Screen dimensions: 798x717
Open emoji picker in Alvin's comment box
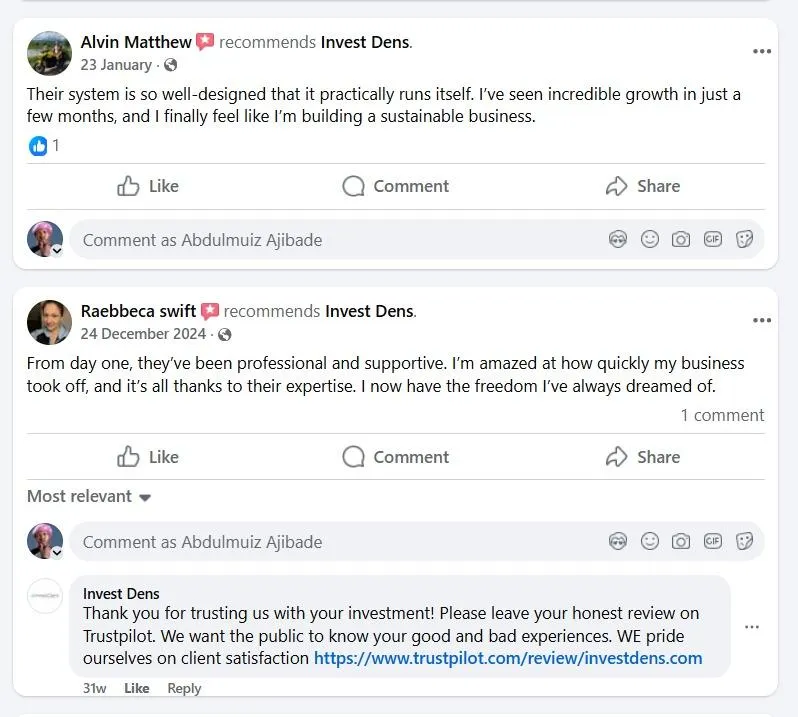click(x=650, y=240)
